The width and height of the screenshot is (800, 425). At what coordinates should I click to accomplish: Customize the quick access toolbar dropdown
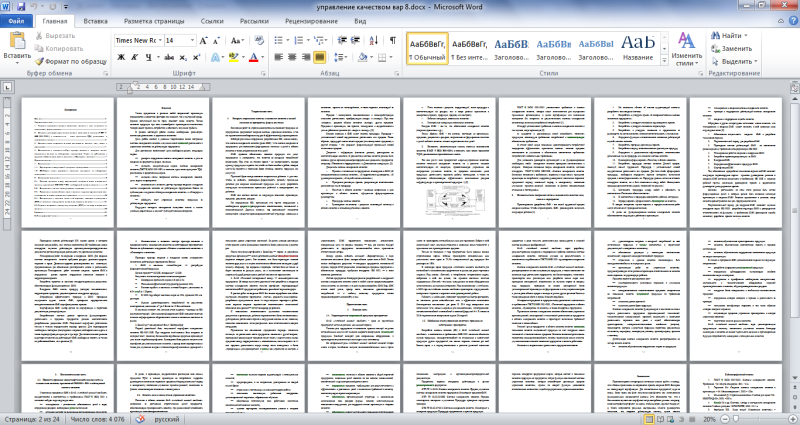(x=66, y=7)
